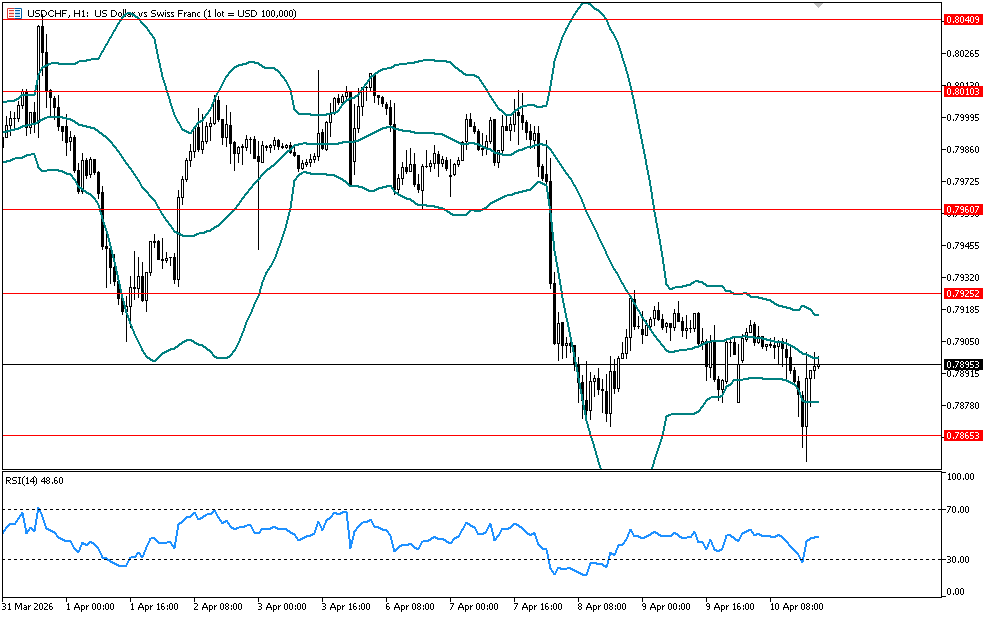Click the 3 Apr 16:00 time label

pos(347,606)
